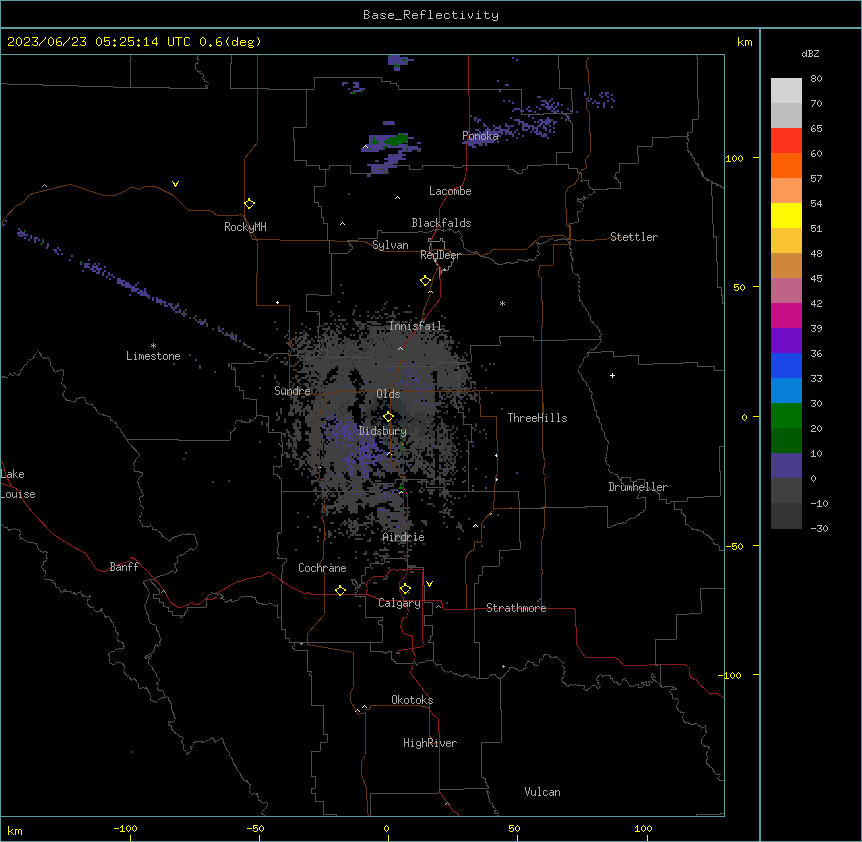862x842 pixels.
Task: Select the yellow diamond marker south of RedDeer
Action: (426, 281)
